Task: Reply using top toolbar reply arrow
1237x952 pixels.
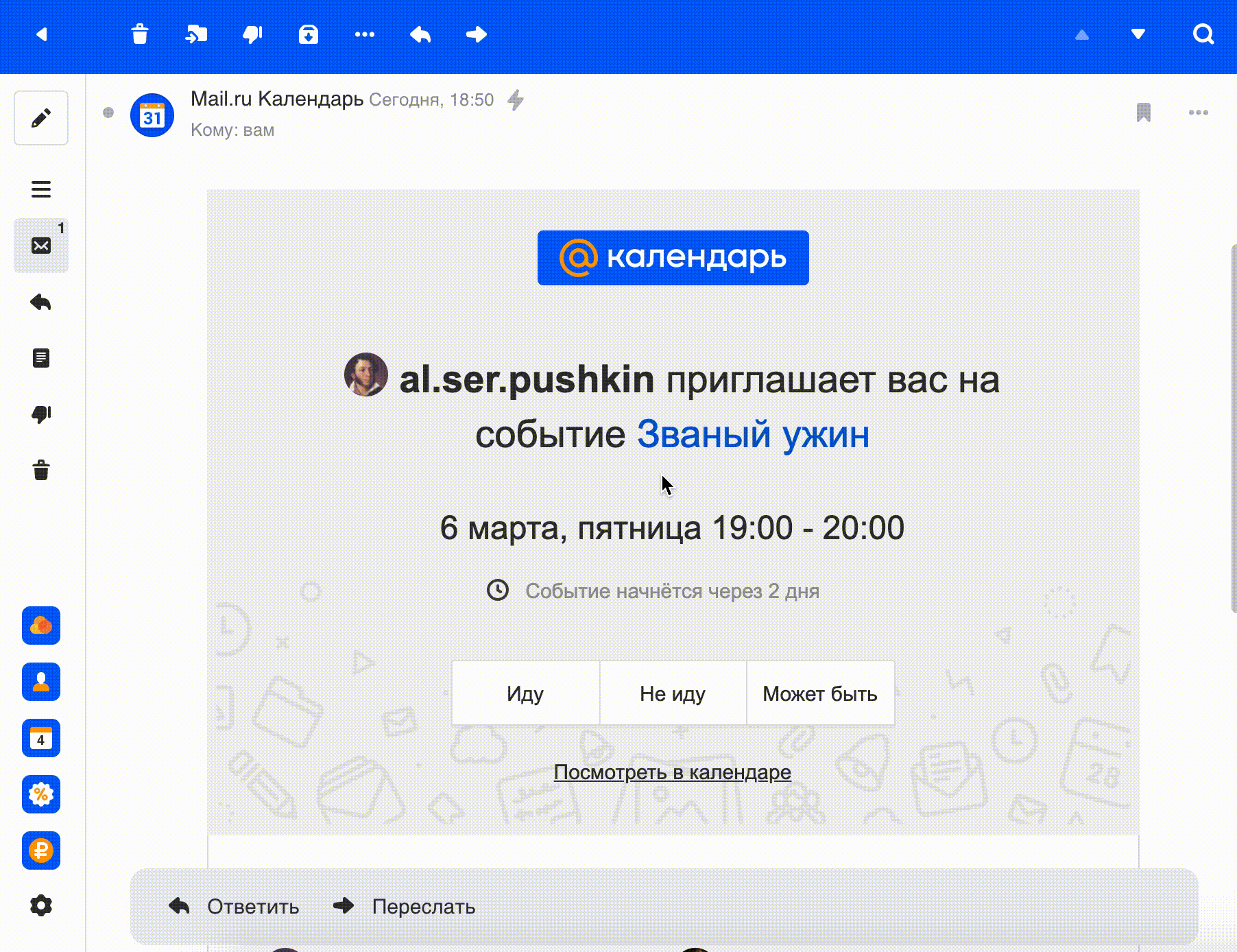Action: pyautogui.click(x=420, y=34)
